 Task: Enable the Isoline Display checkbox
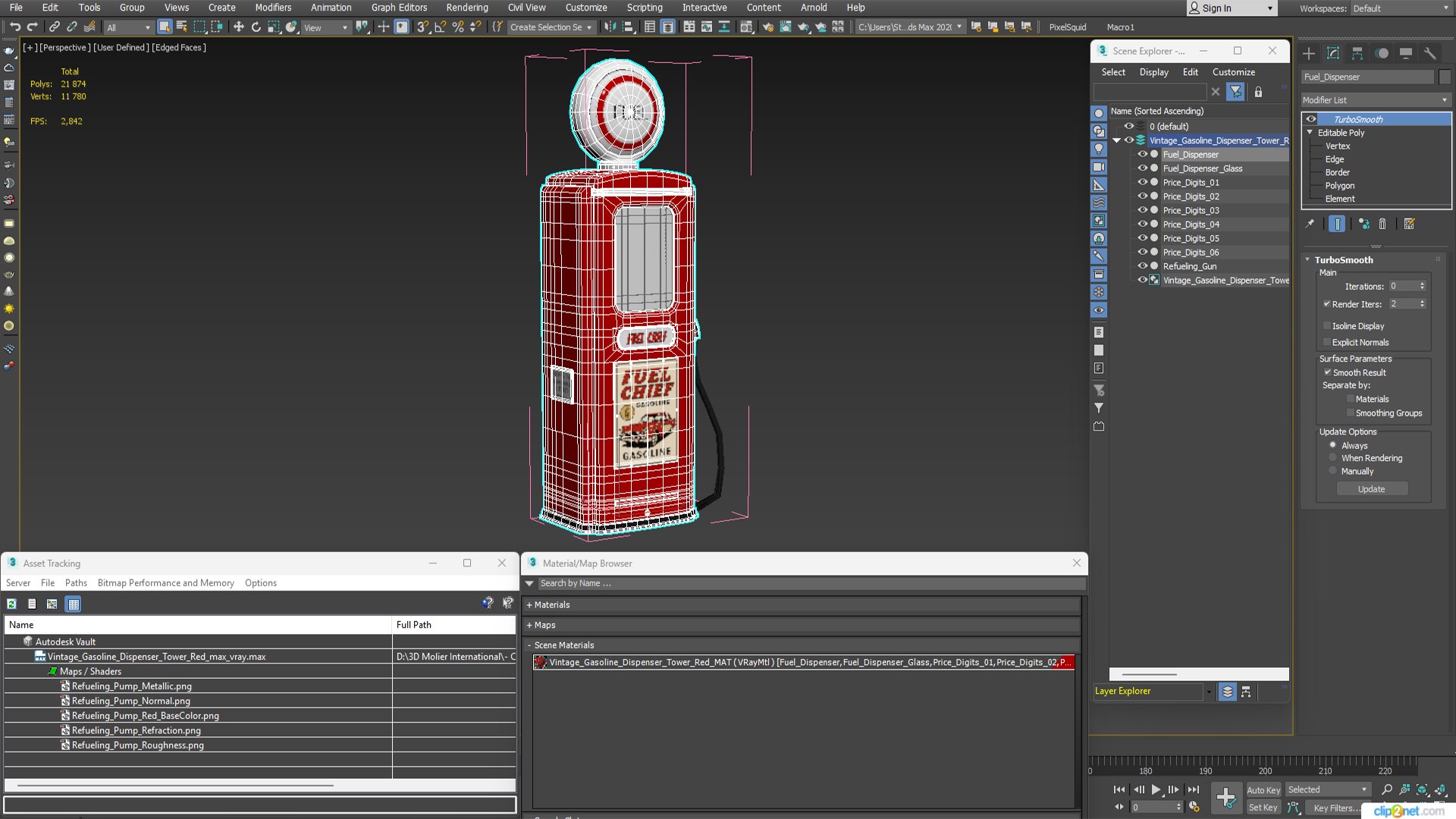click(x=1327, y=326)
